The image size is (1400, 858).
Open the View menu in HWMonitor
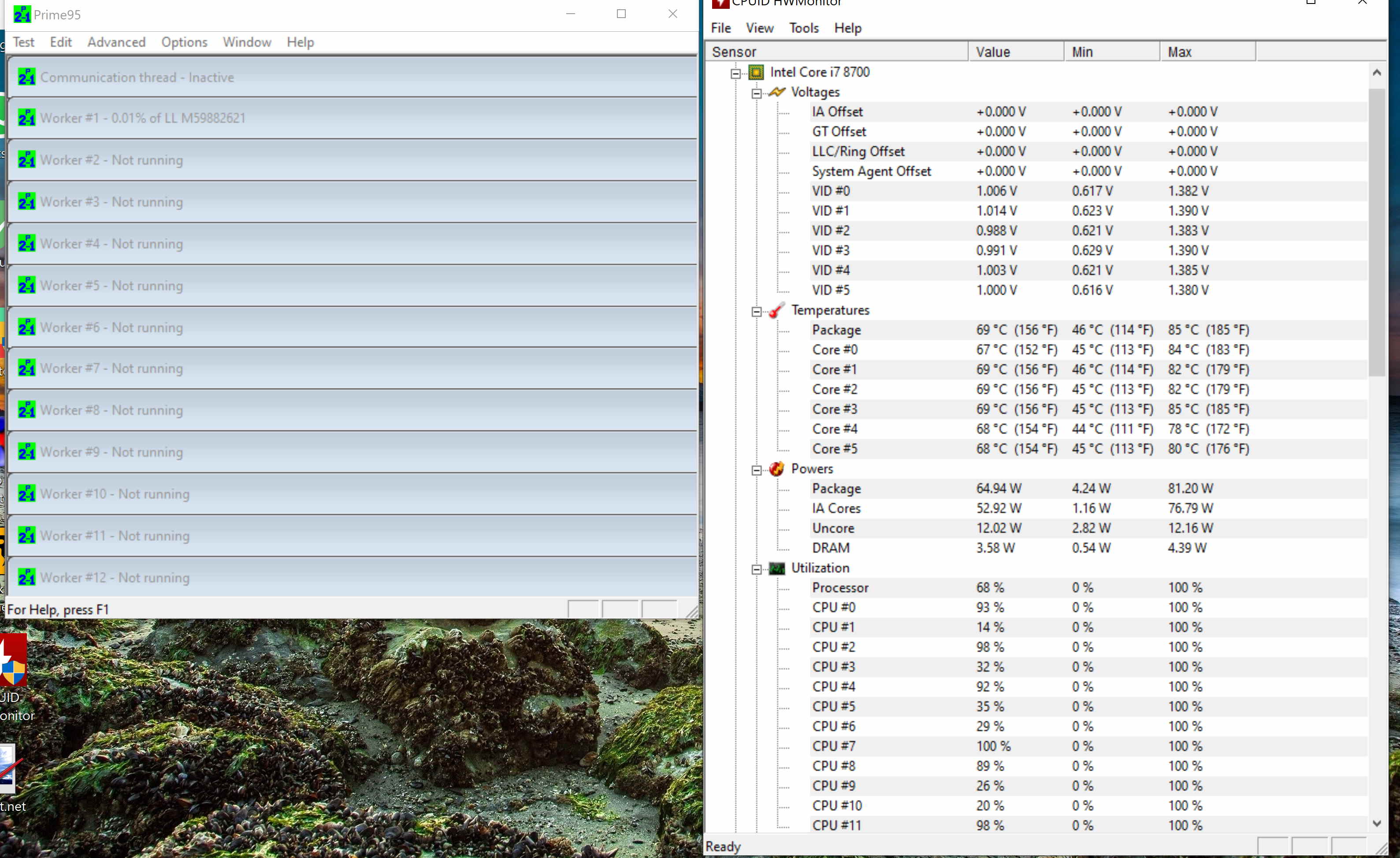pos(760,28)
